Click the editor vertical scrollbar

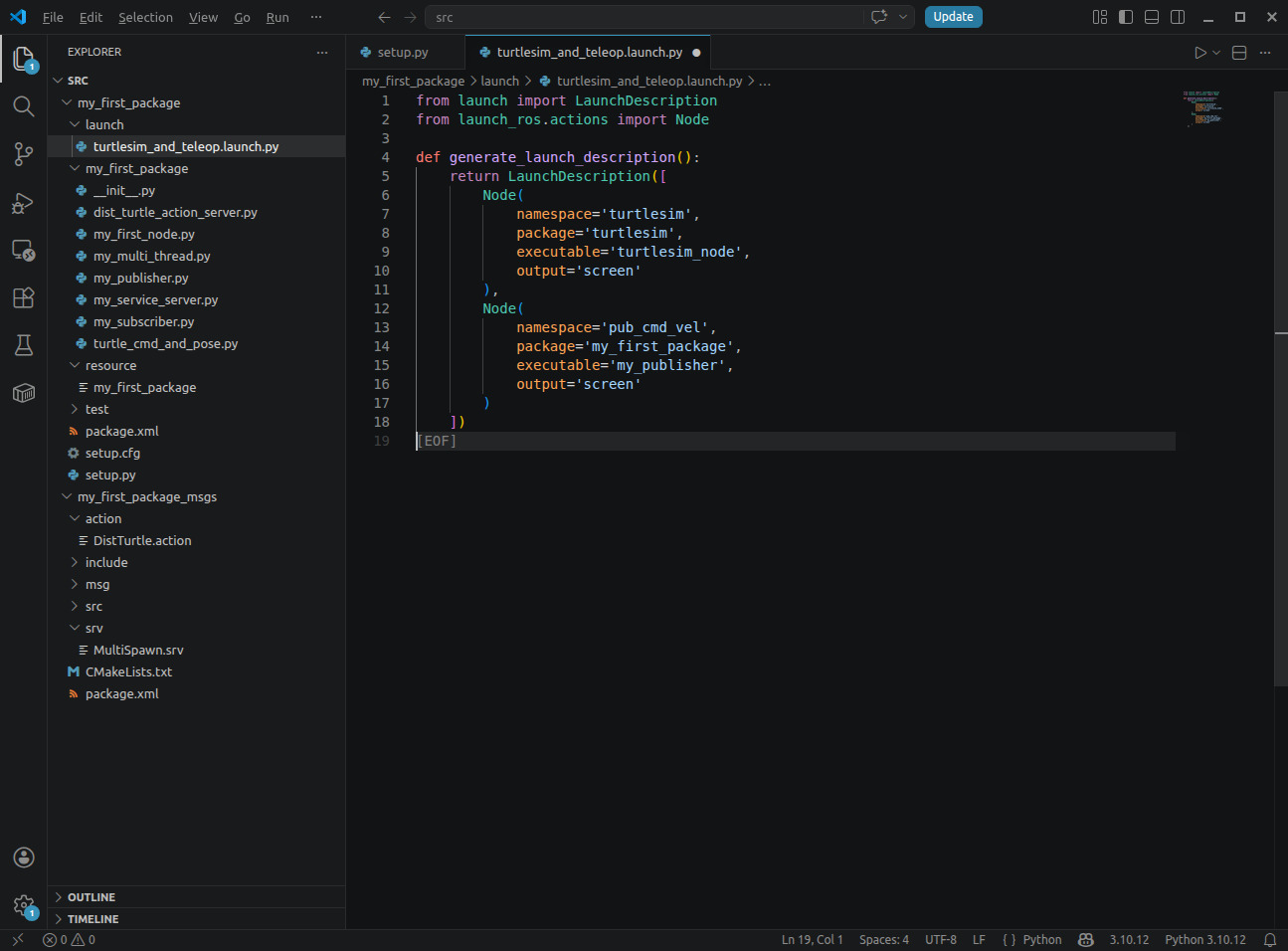[x=1281, y=388]
